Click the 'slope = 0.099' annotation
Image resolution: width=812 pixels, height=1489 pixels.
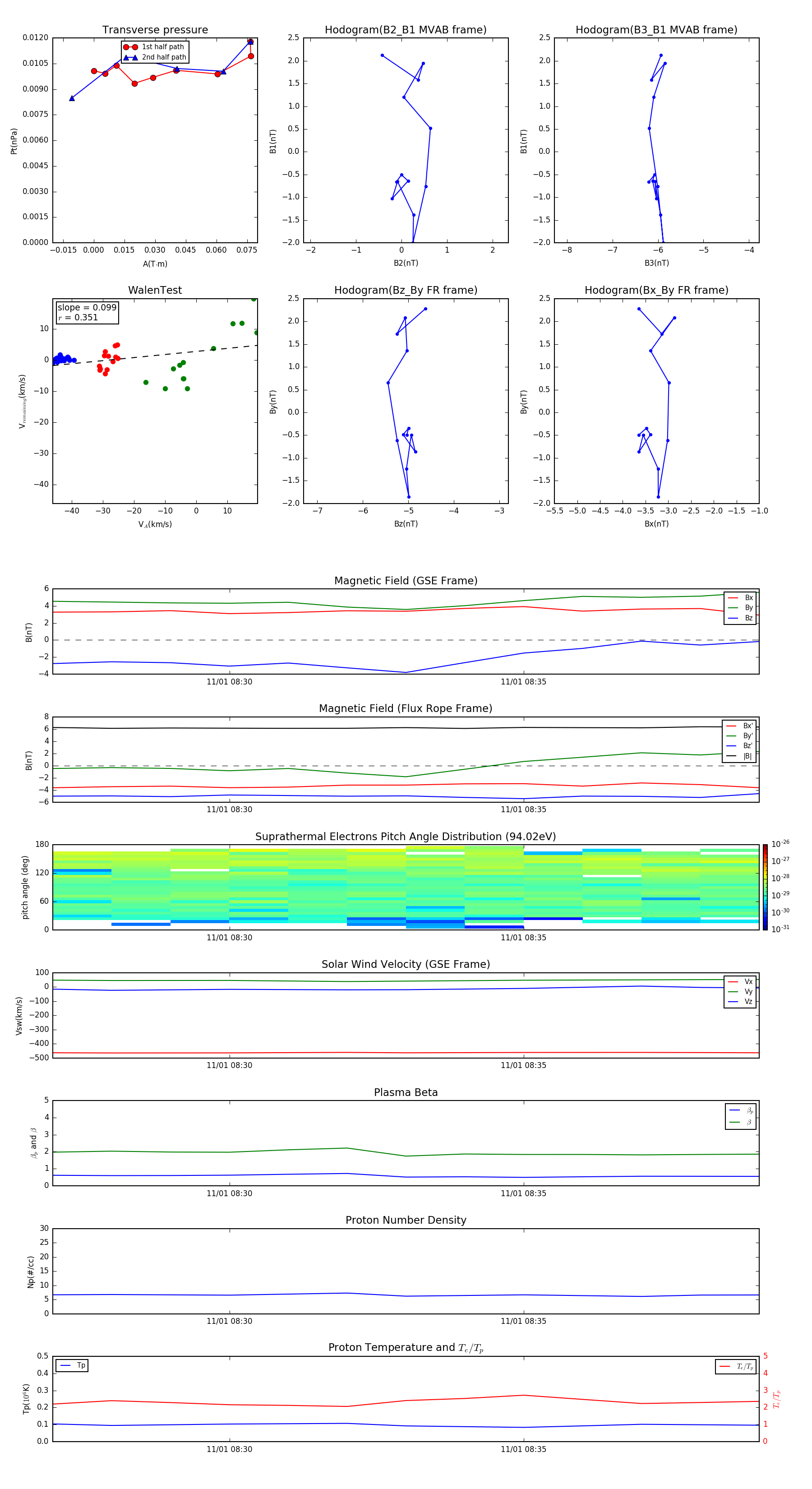[x=87, y=308]
